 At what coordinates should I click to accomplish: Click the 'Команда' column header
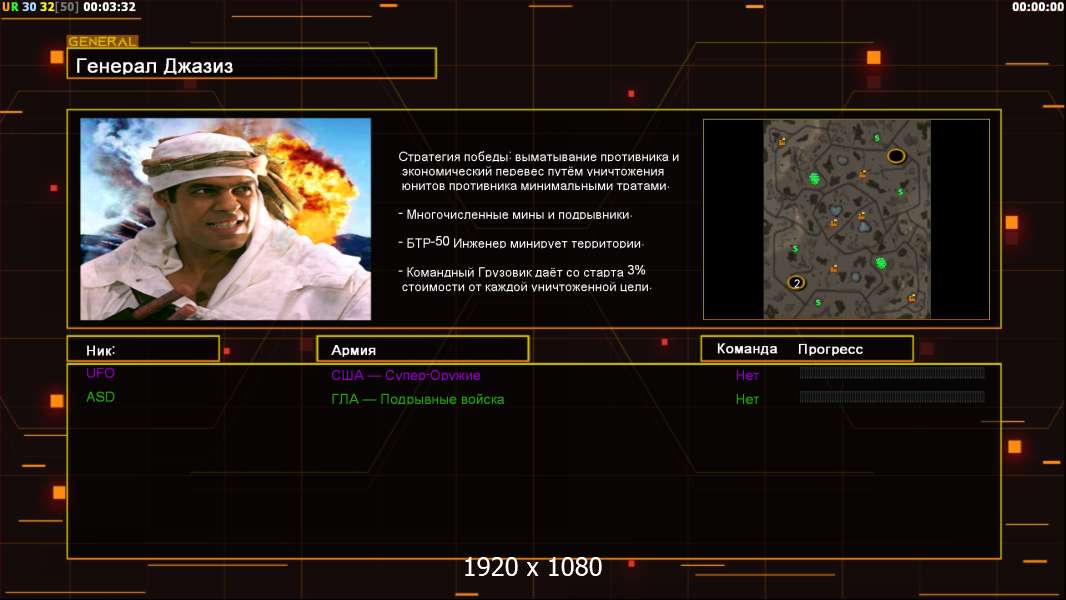(x=746, y=349)
